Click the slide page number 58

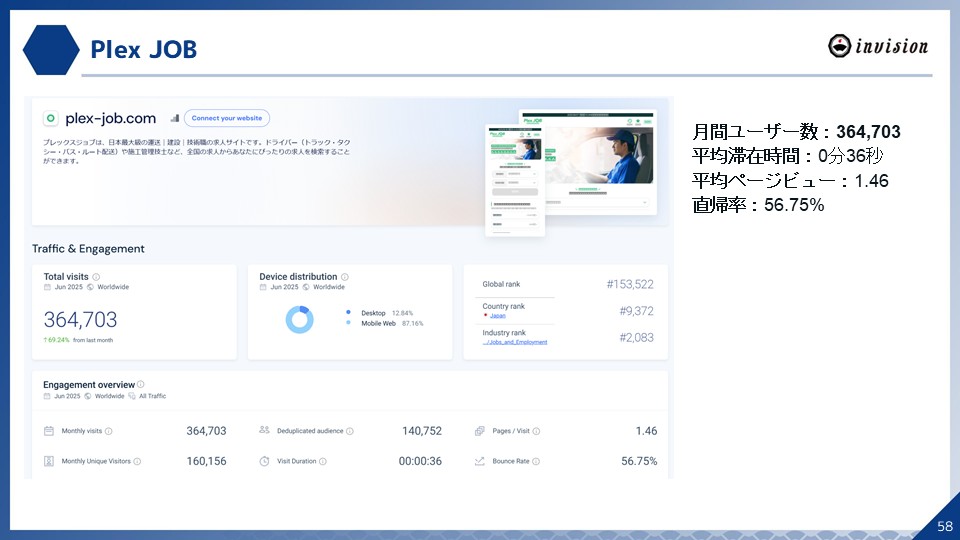[x=945, y=526]
